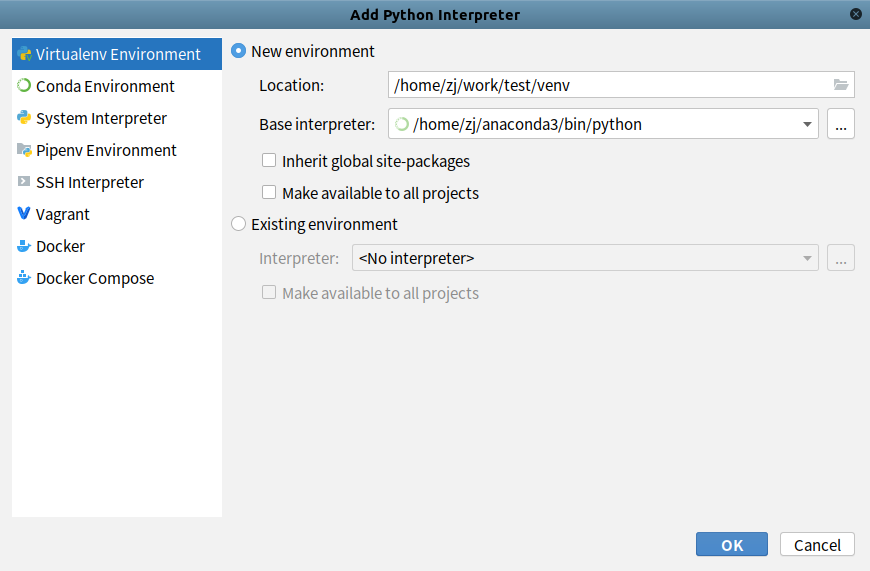870x571 pixels.
Task: Click the Pipenv Environment folder icon
Action: tap(24, 150)
